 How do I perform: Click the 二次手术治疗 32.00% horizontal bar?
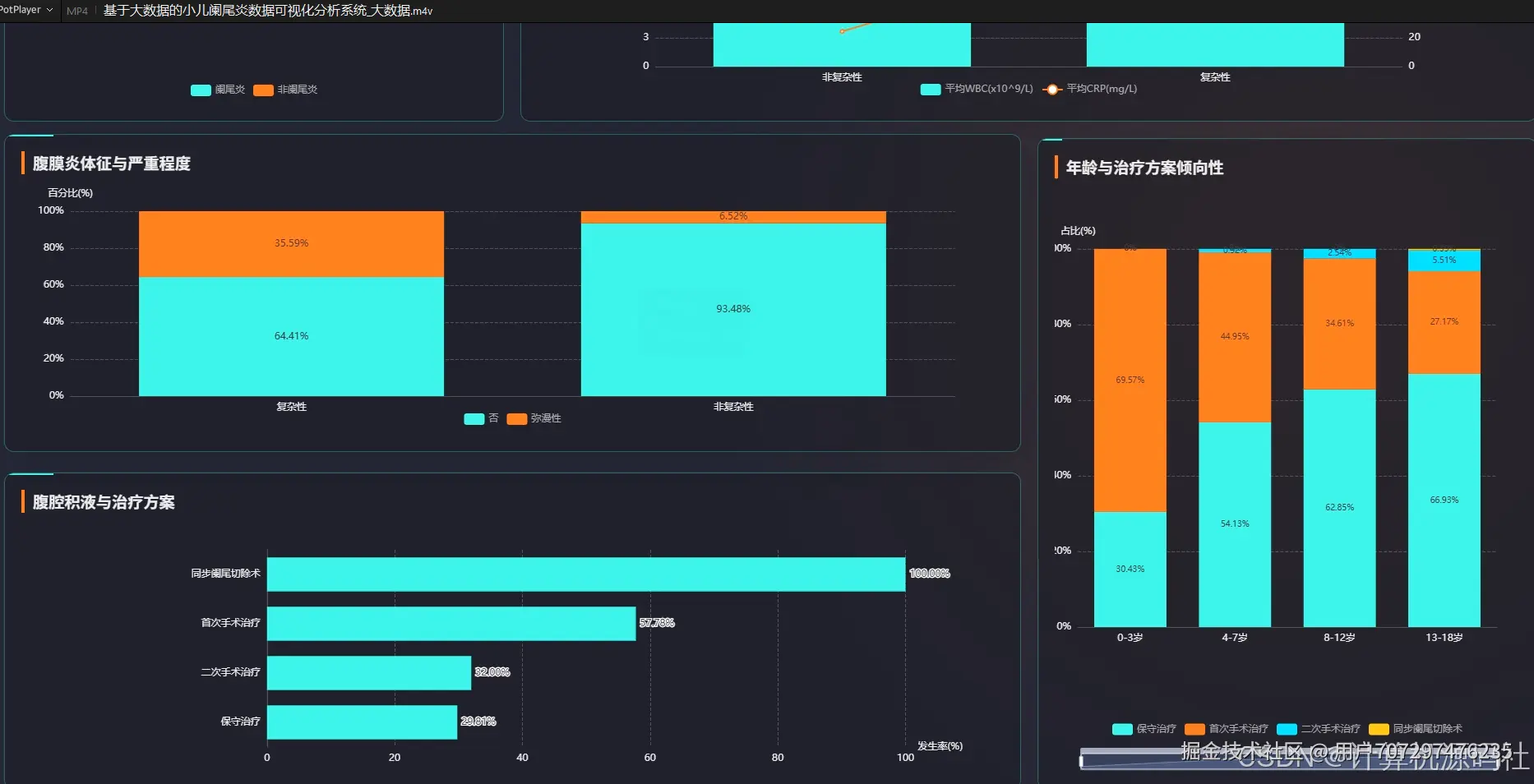pyautogui.click(x=369, y=672)
